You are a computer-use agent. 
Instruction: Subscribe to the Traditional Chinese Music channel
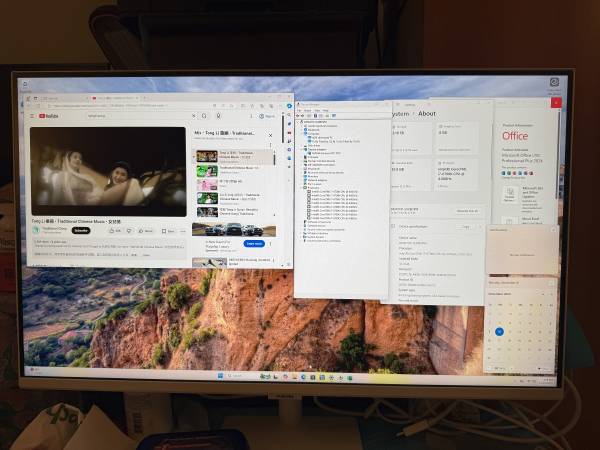click(81, 230)
